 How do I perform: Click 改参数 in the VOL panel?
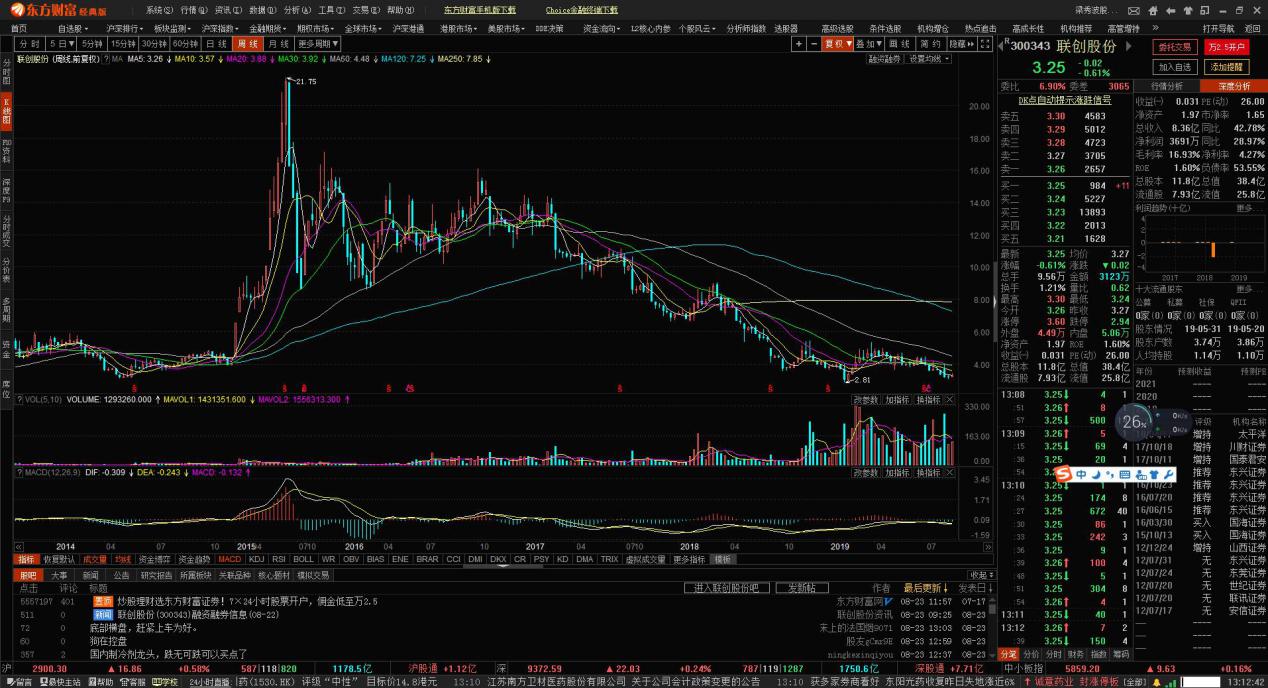866,399
